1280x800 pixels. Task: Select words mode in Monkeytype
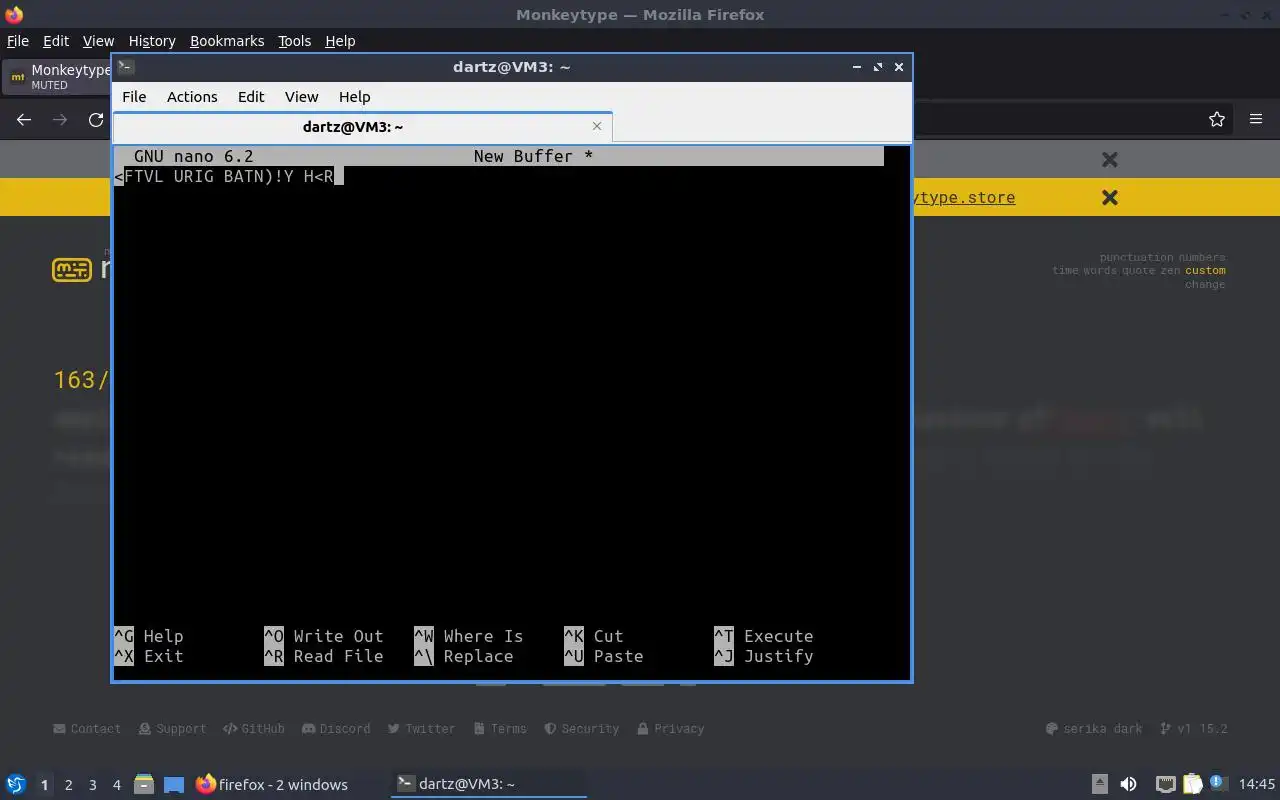click(1100, 270)
